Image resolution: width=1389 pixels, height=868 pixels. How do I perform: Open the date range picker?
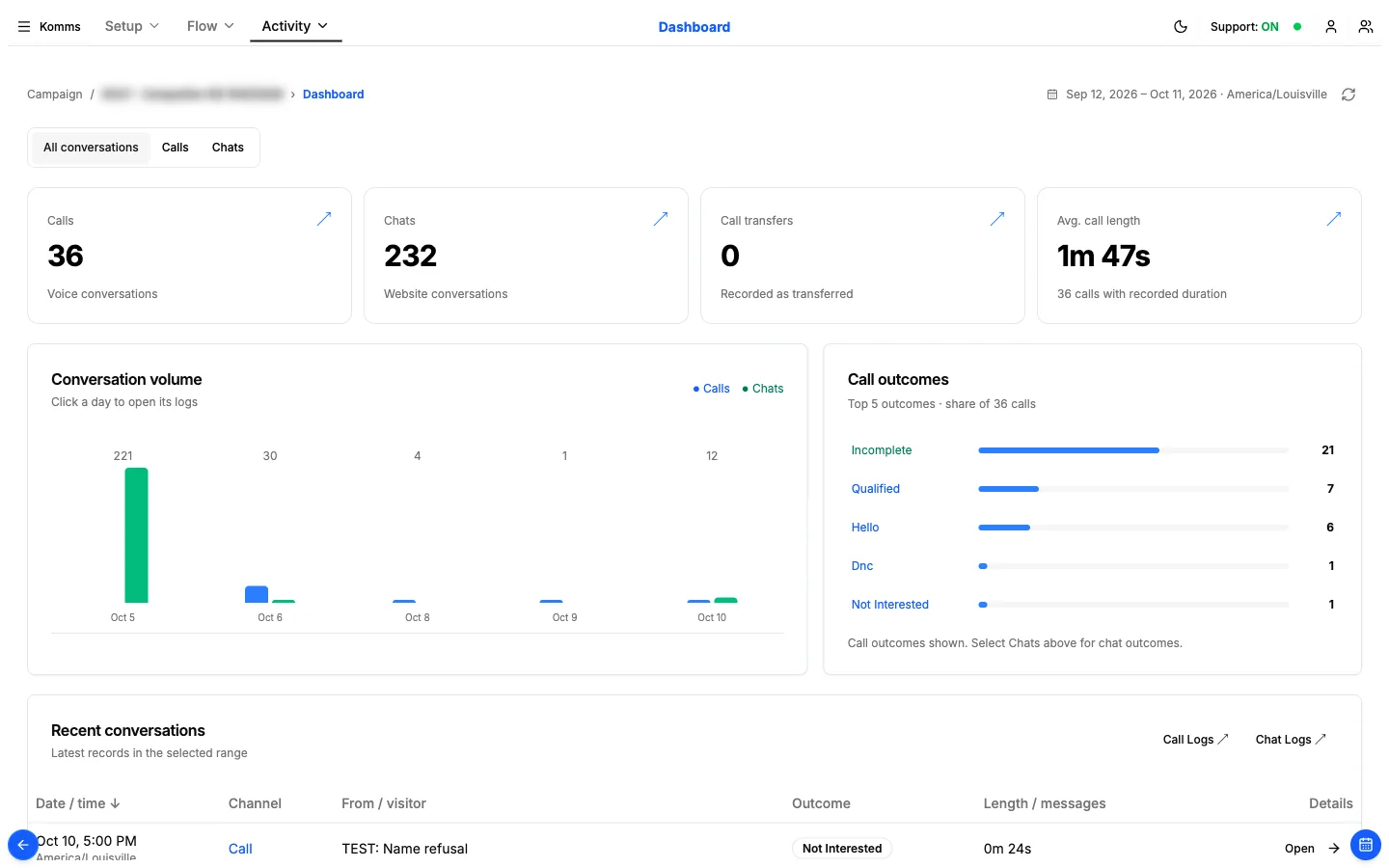(x=1186, y=95)
